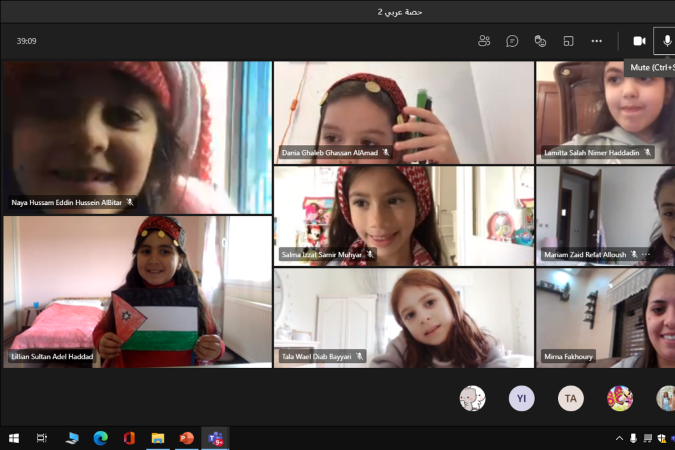Expand the hidden system tray icons
Screen dimensions: 675x450
[618, 438]
